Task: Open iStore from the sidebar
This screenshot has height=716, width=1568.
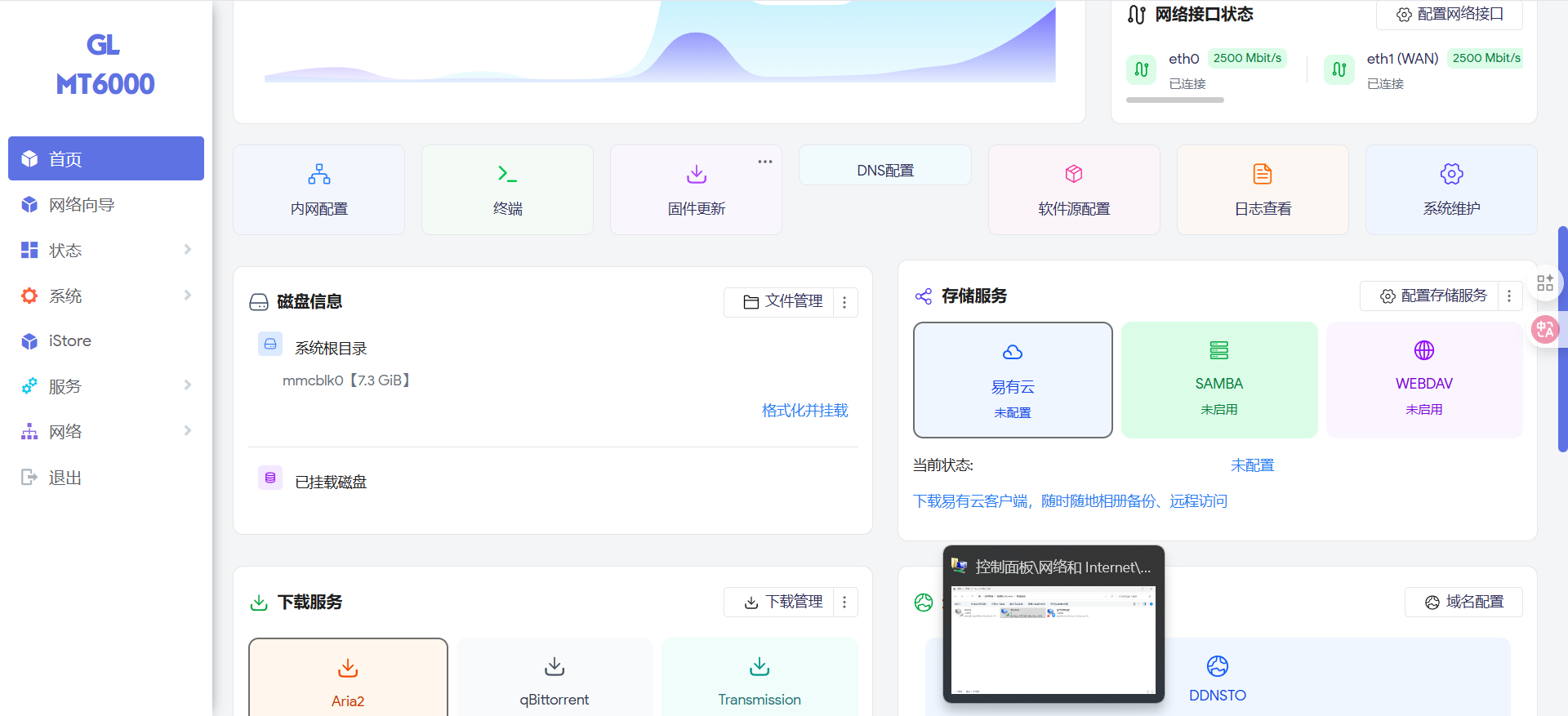Action: (x=70, y=341)
